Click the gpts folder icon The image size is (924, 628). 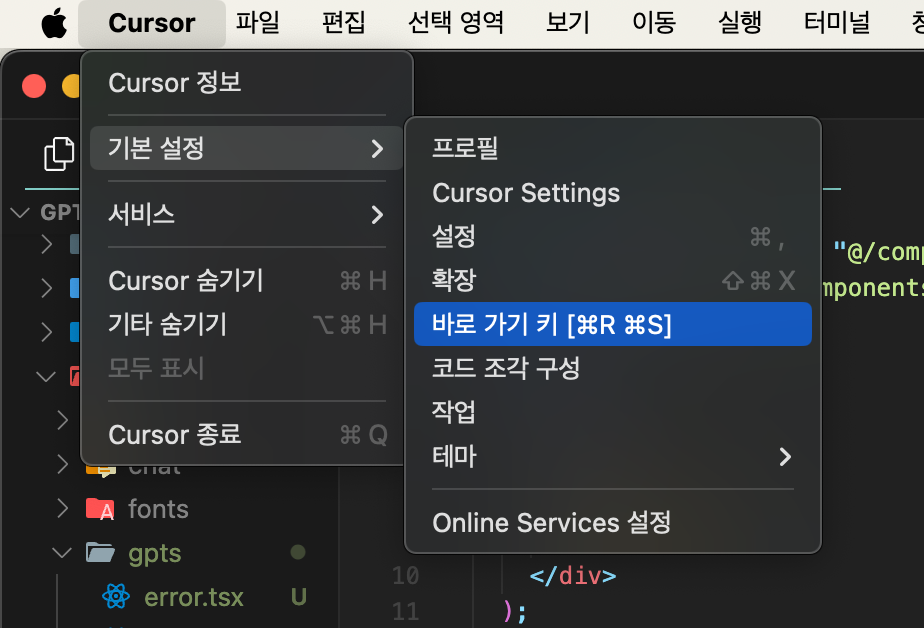100,553
